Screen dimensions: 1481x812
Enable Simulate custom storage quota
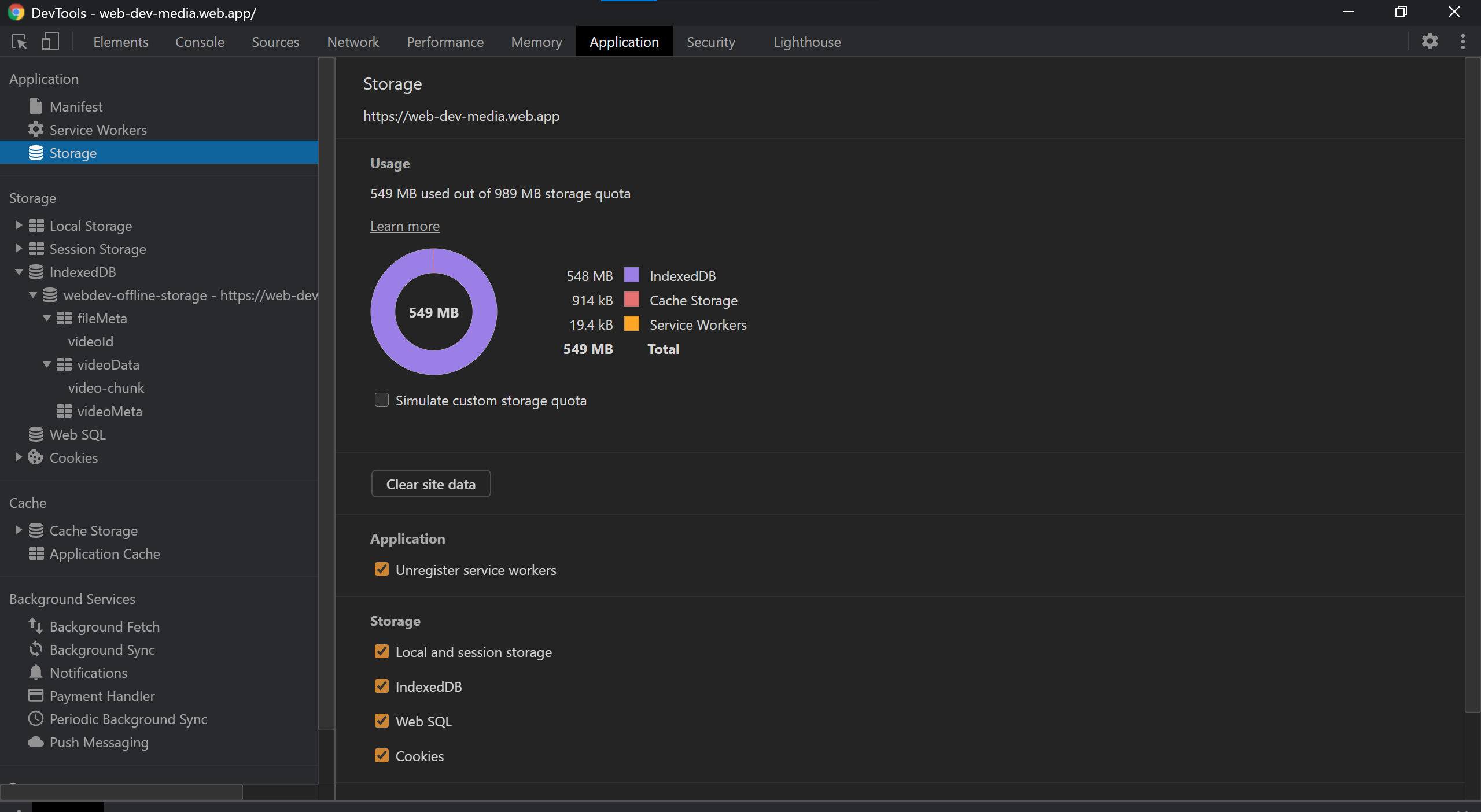381,400
